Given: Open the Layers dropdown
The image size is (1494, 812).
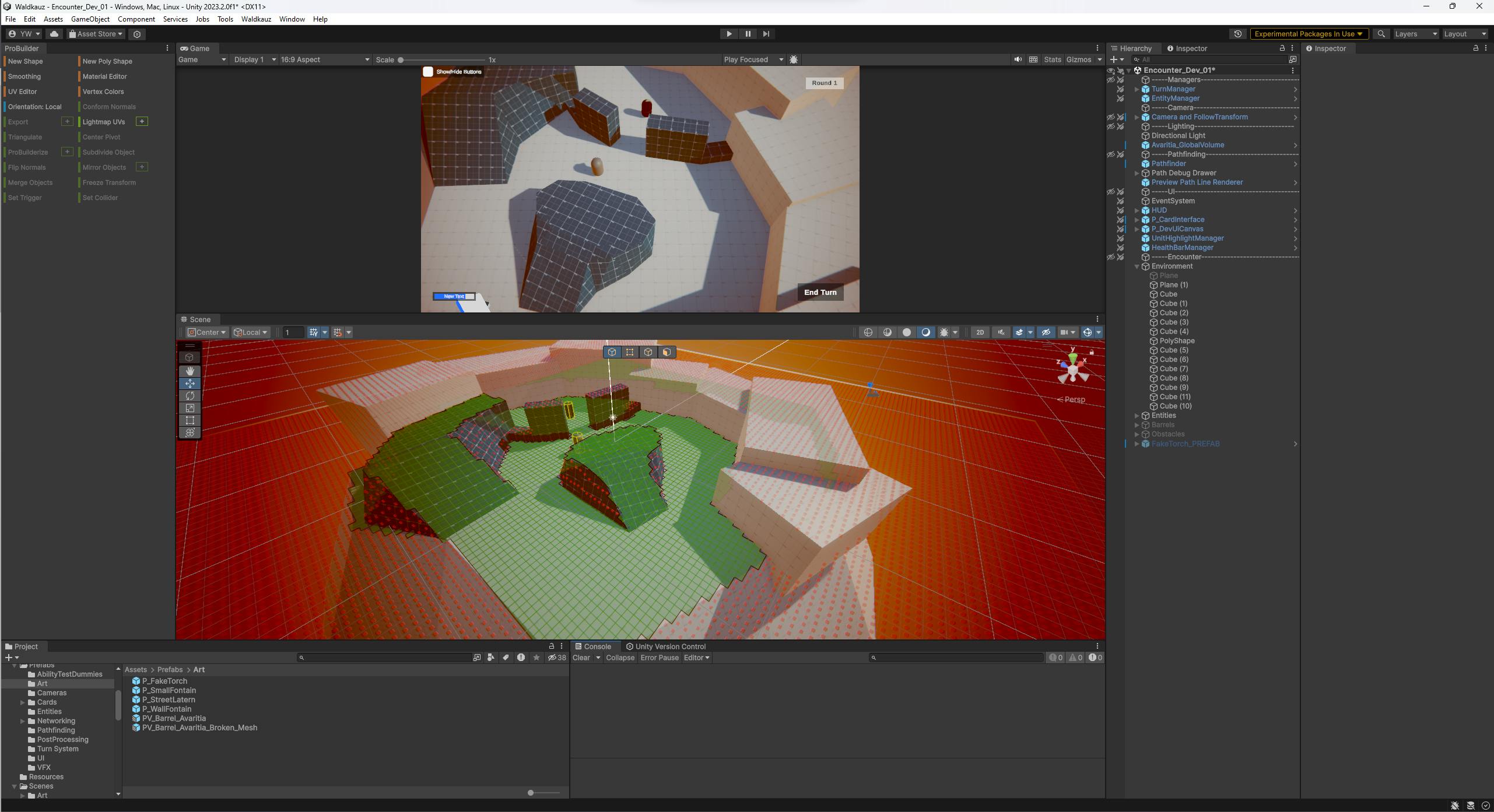Looking at the screenshot, I should (x=1416, y=34).
